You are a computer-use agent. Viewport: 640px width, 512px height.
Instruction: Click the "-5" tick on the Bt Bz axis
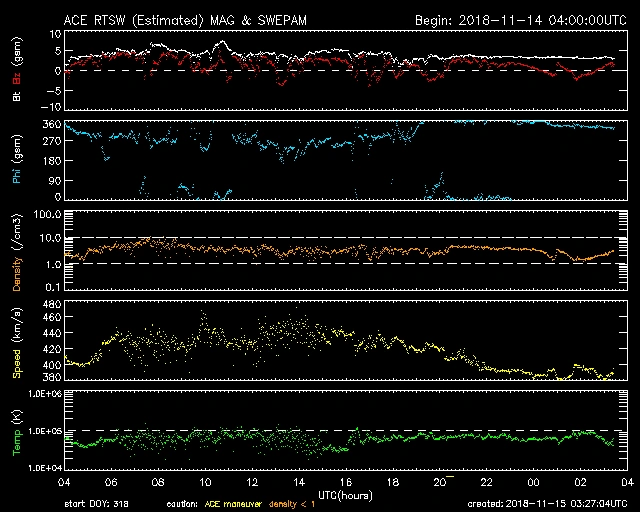point(54,91)
